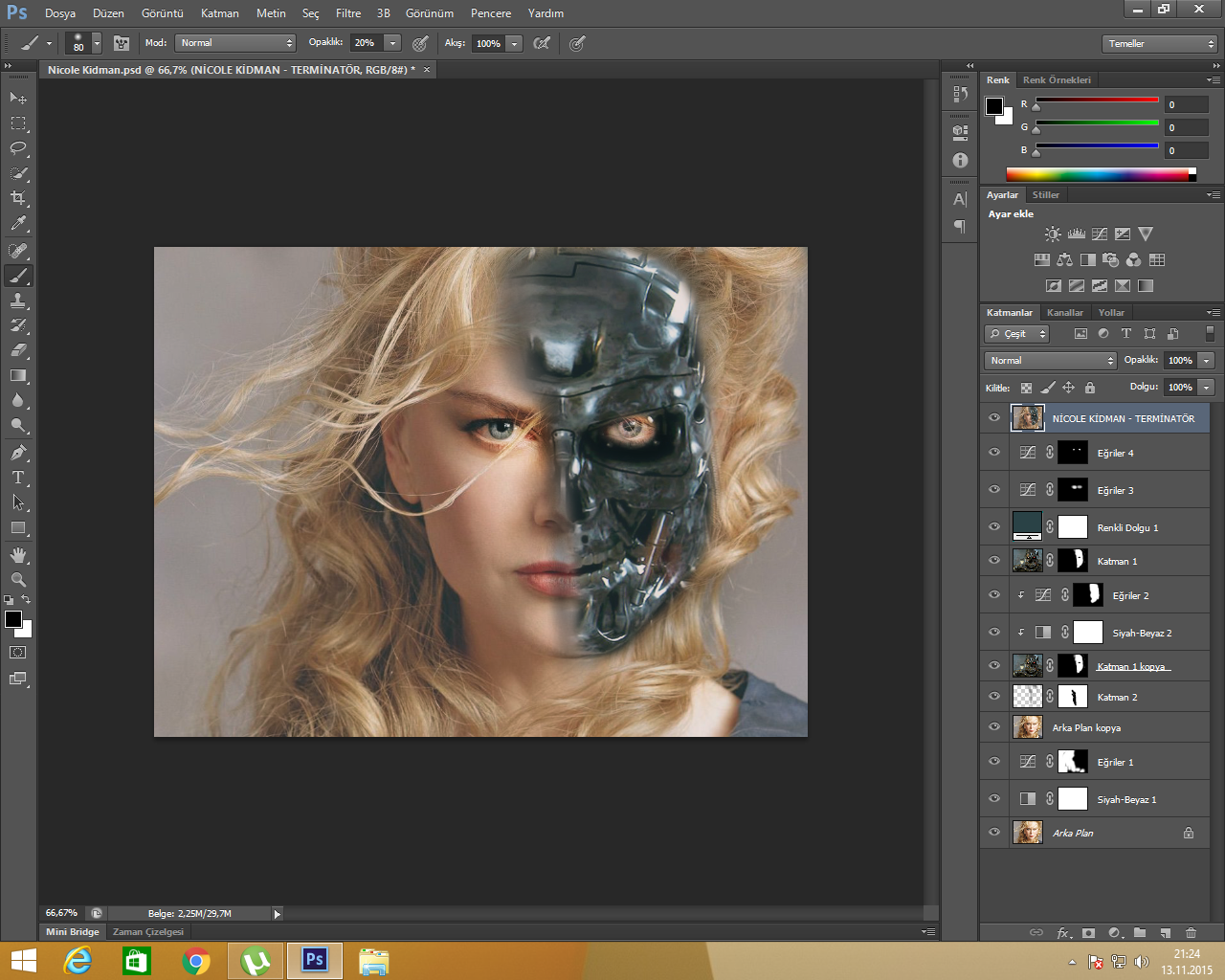Select the Pen tool
This screenshot has width=1225, height=980.
[18, 453]
